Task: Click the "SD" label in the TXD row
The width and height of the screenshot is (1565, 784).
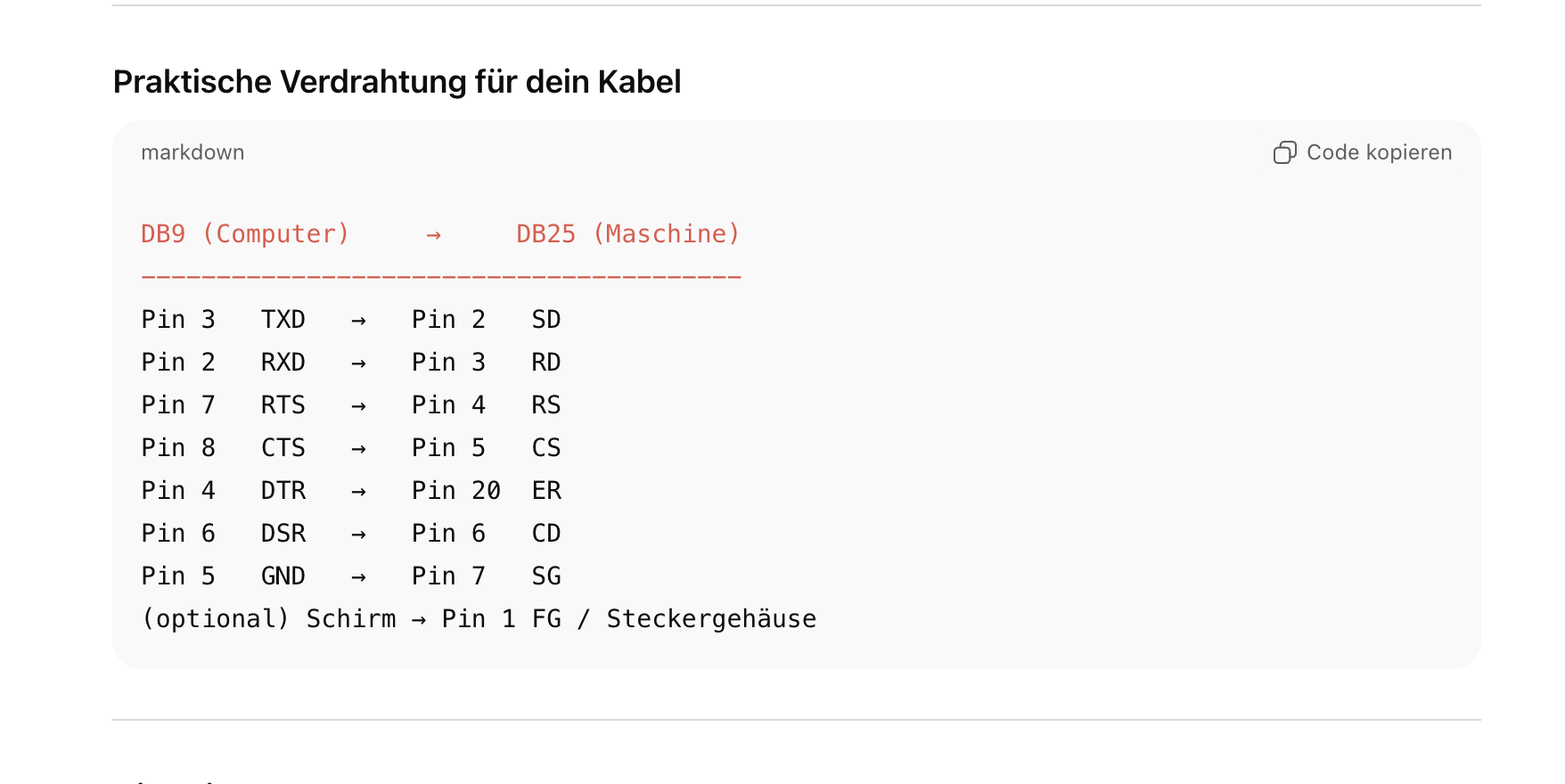Action: pos(545,320)
